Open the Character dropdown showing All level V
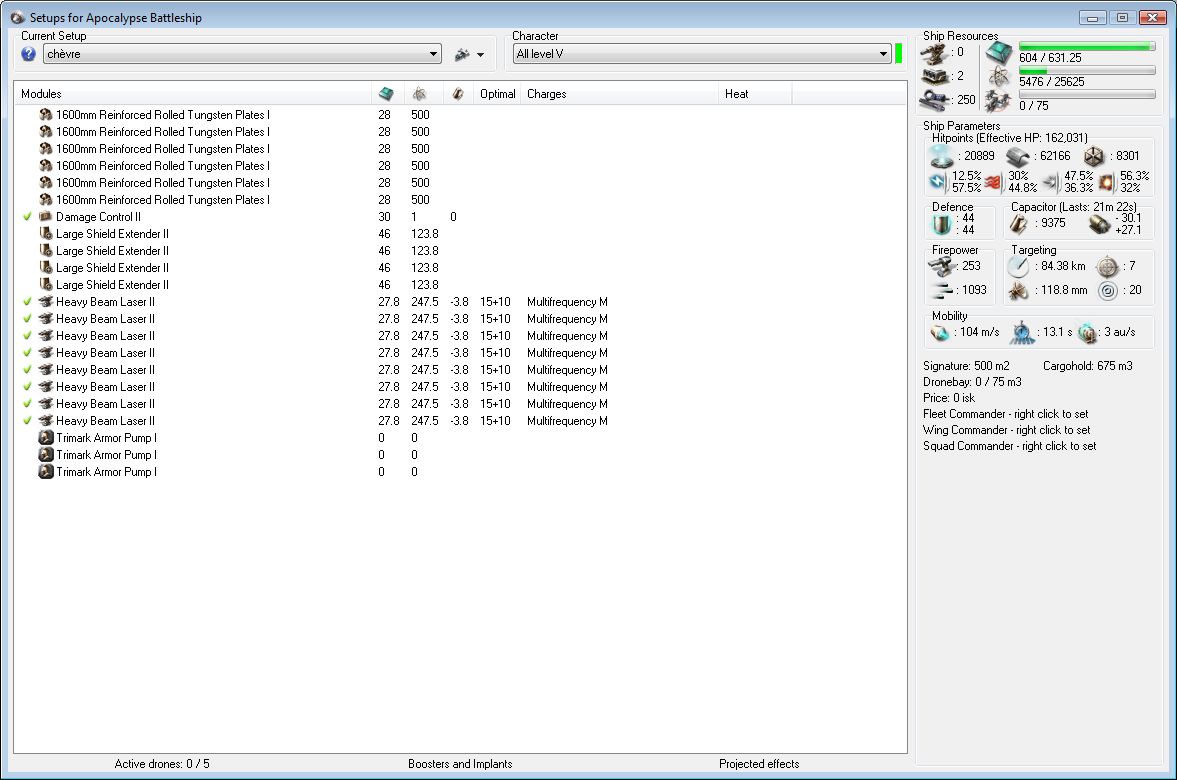Image resolution: width=1177 pixels, height=780 pixels. 702,54
